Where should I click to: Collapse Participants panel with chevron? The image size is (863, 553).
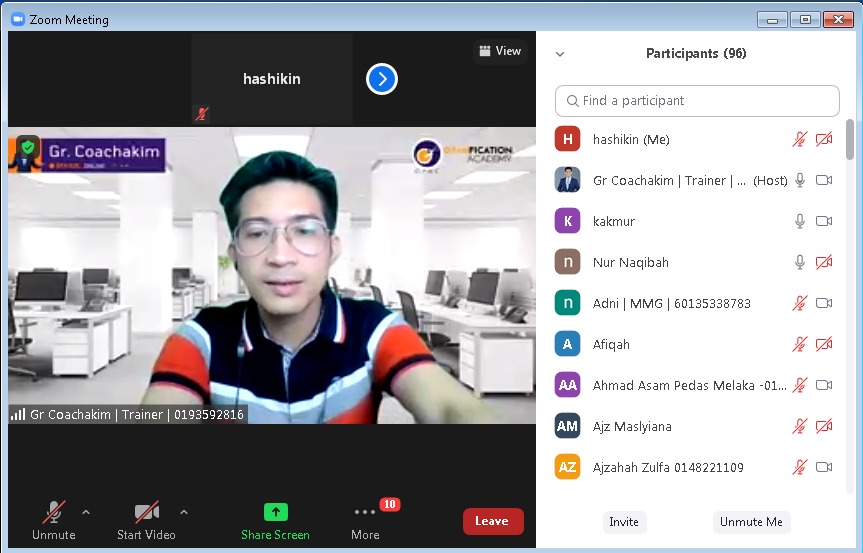click(560, 54)
